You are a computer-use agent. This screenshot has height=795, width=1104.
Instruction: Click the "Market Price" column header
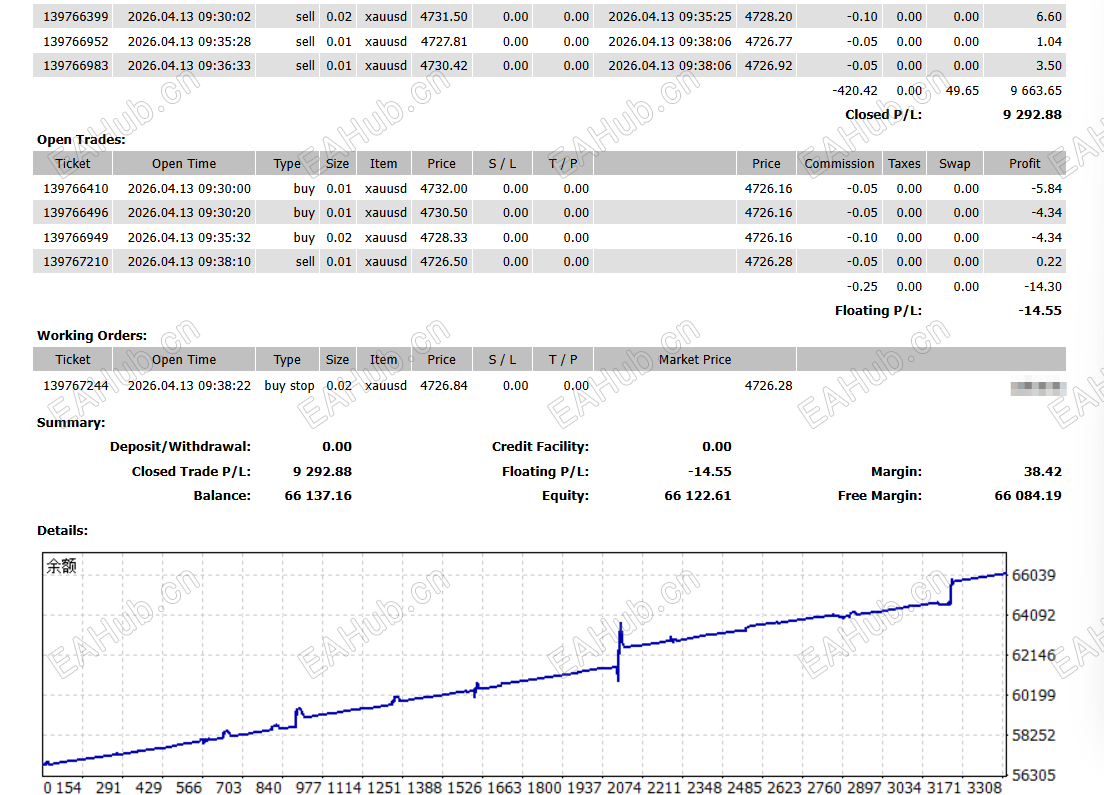click(695, 360)
